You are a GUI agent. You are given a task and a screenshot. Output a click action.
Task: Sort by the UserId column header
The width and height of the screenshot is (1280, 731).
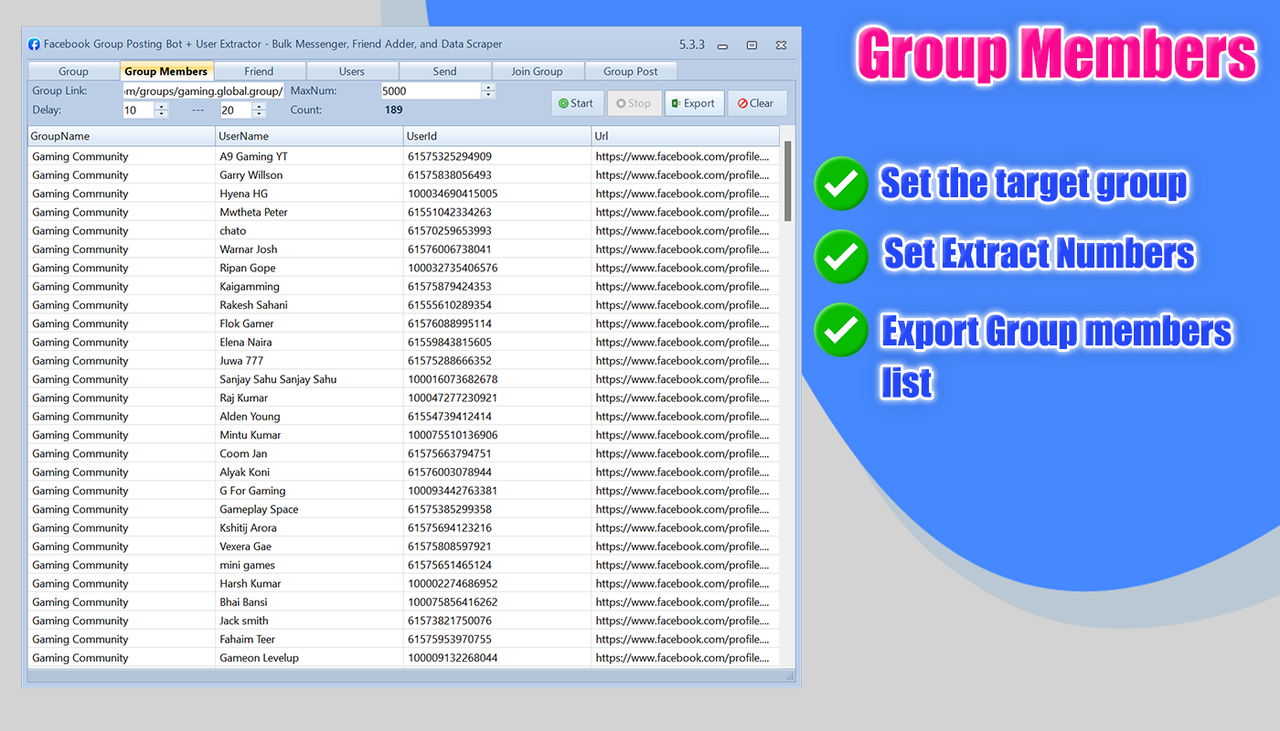pos(497,136)
